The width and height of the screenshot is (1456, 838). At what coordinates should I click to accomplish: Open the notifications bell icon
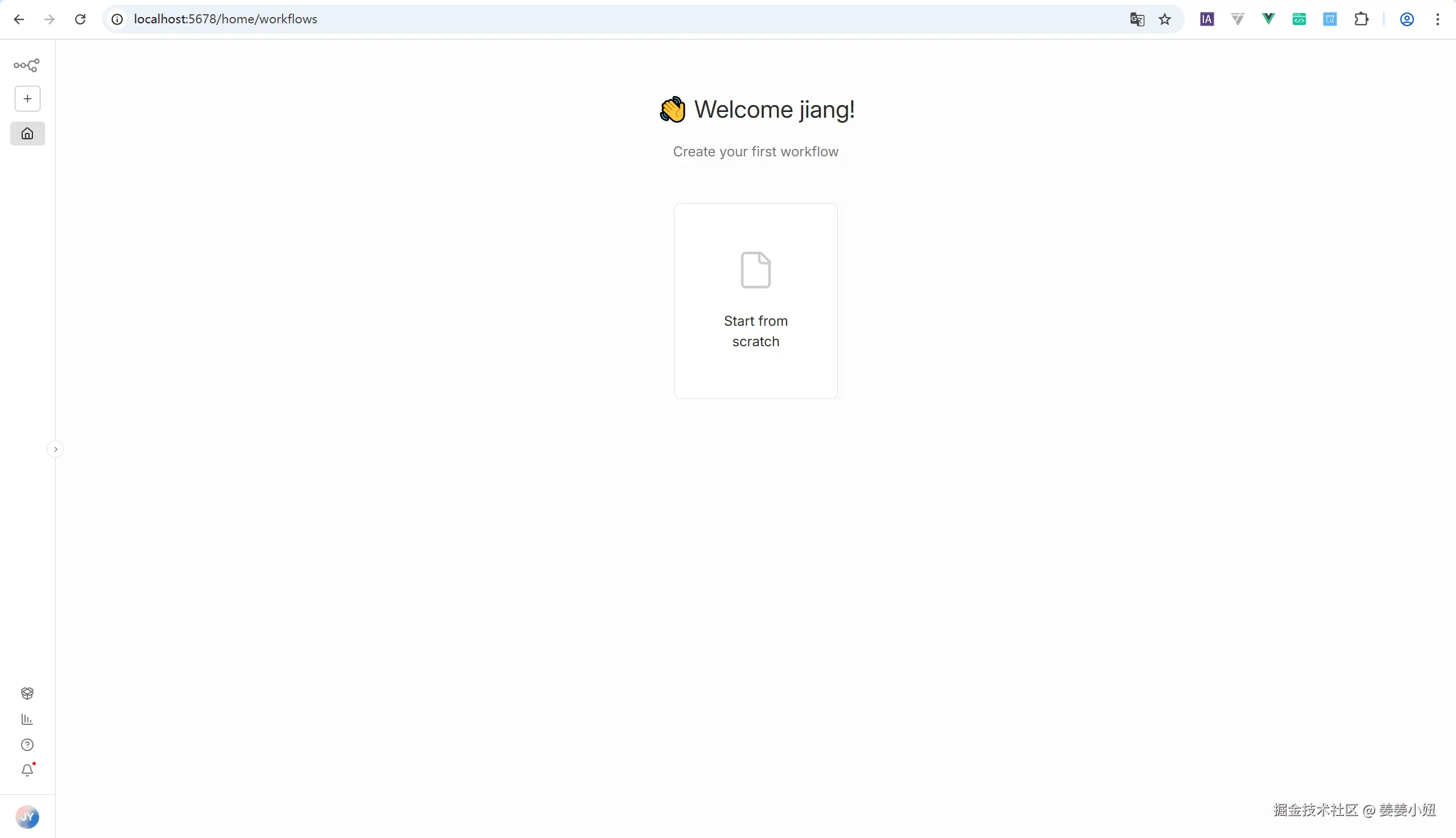coord(27,770)
